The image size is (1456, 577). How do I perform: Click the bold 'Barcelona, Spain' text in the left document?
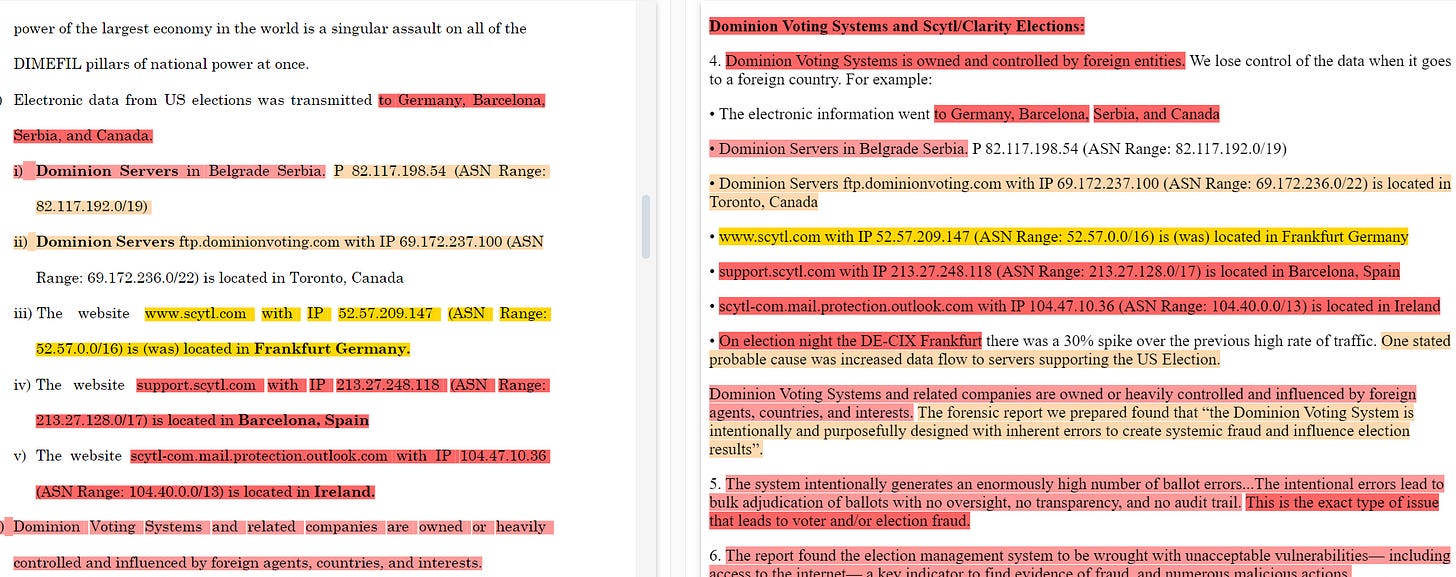(303, 420)
